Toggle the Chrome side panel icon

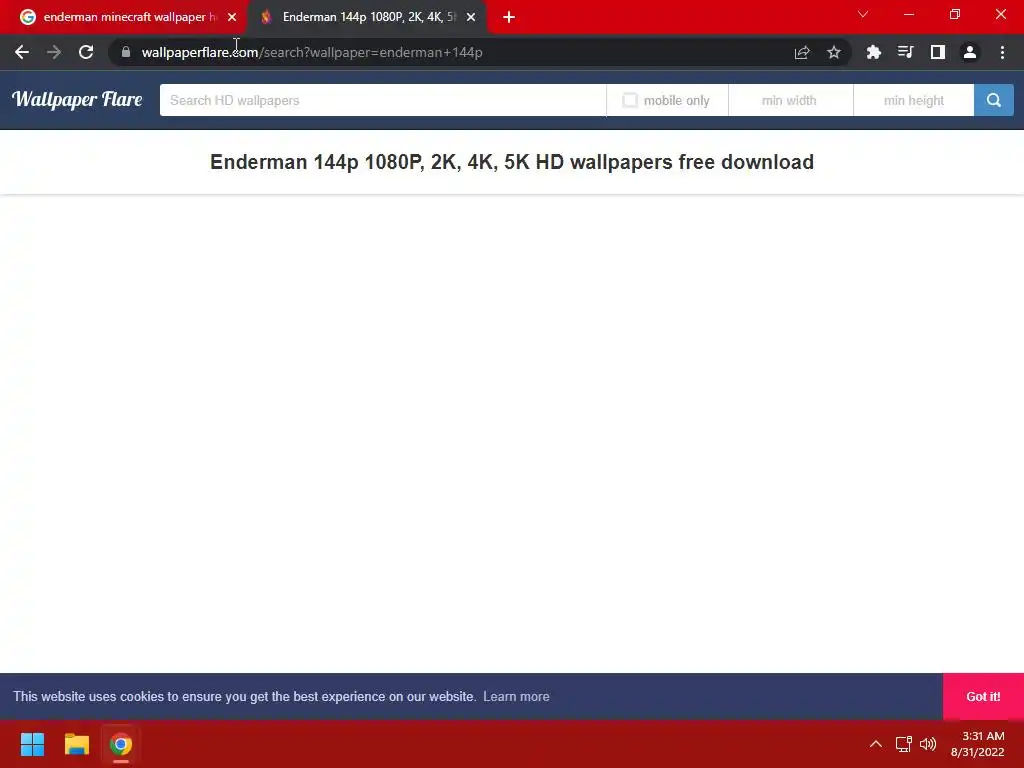[938, 52]
